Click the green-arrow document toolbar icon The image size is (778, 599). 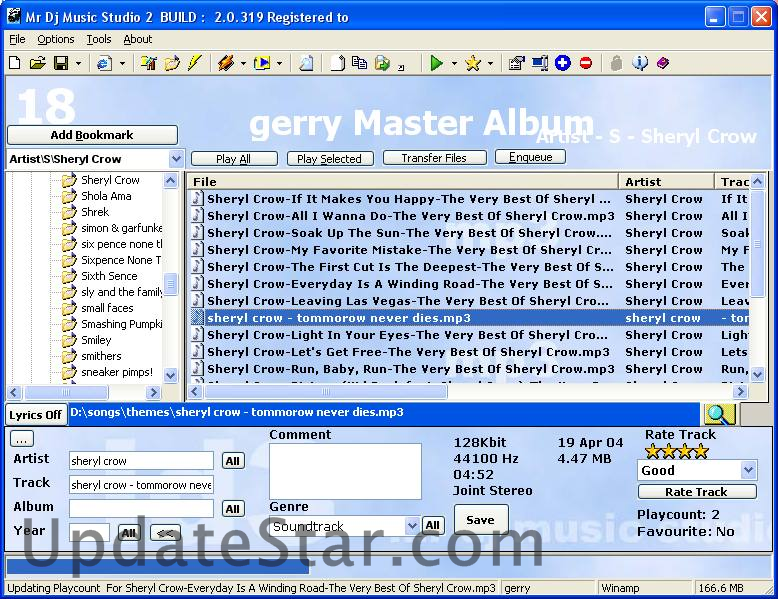(x=383, y=63)
